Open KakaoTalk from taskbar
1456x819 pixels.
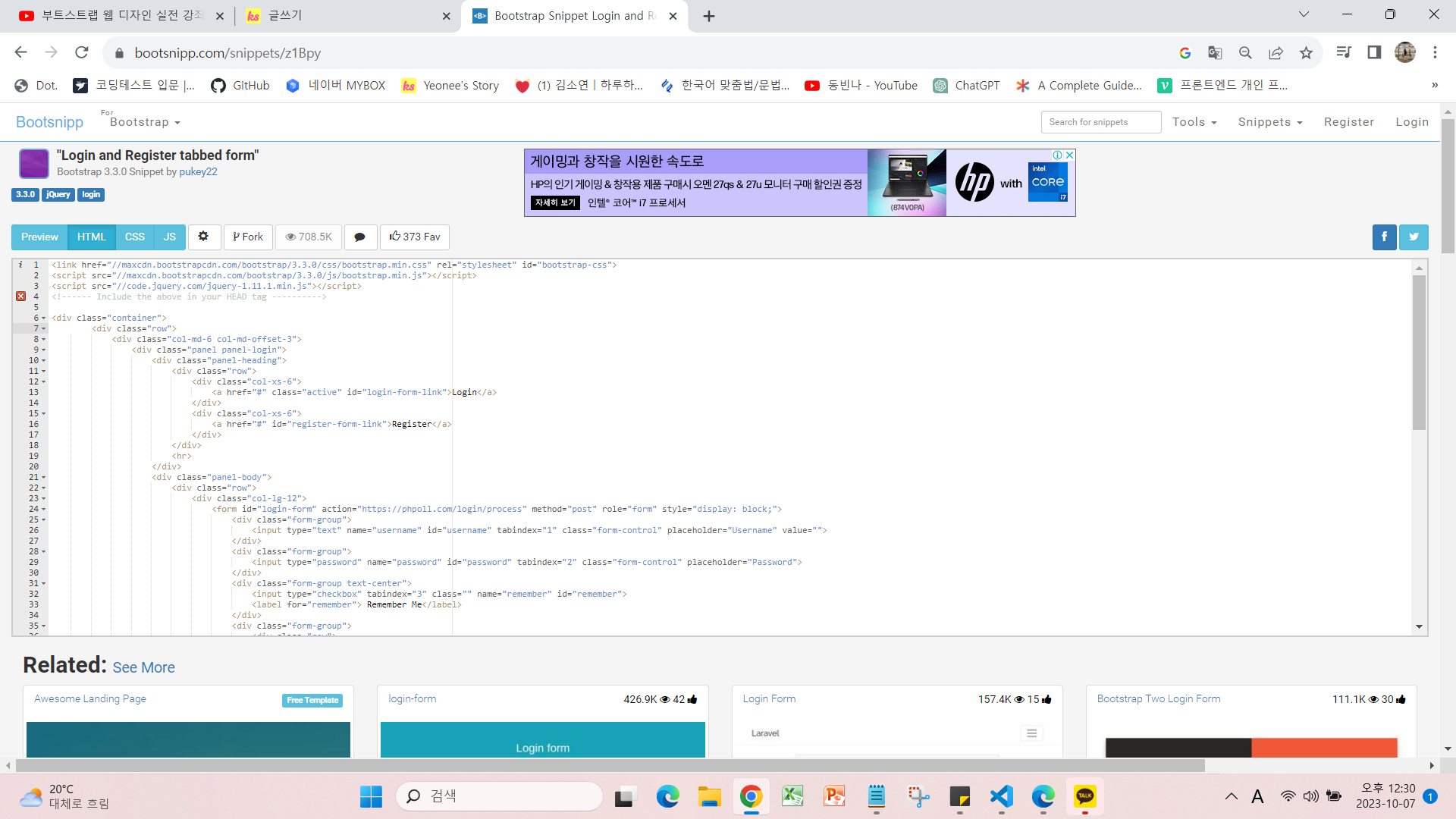tap(1084, 796)
